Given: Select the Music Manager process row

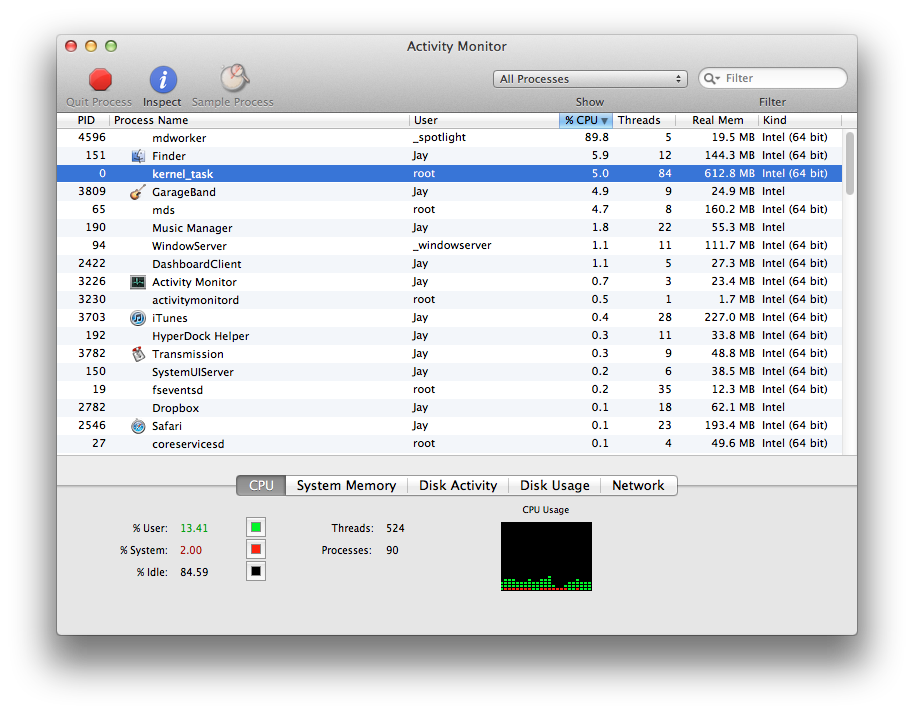Looking at the screenshot, I should [449, 228].
